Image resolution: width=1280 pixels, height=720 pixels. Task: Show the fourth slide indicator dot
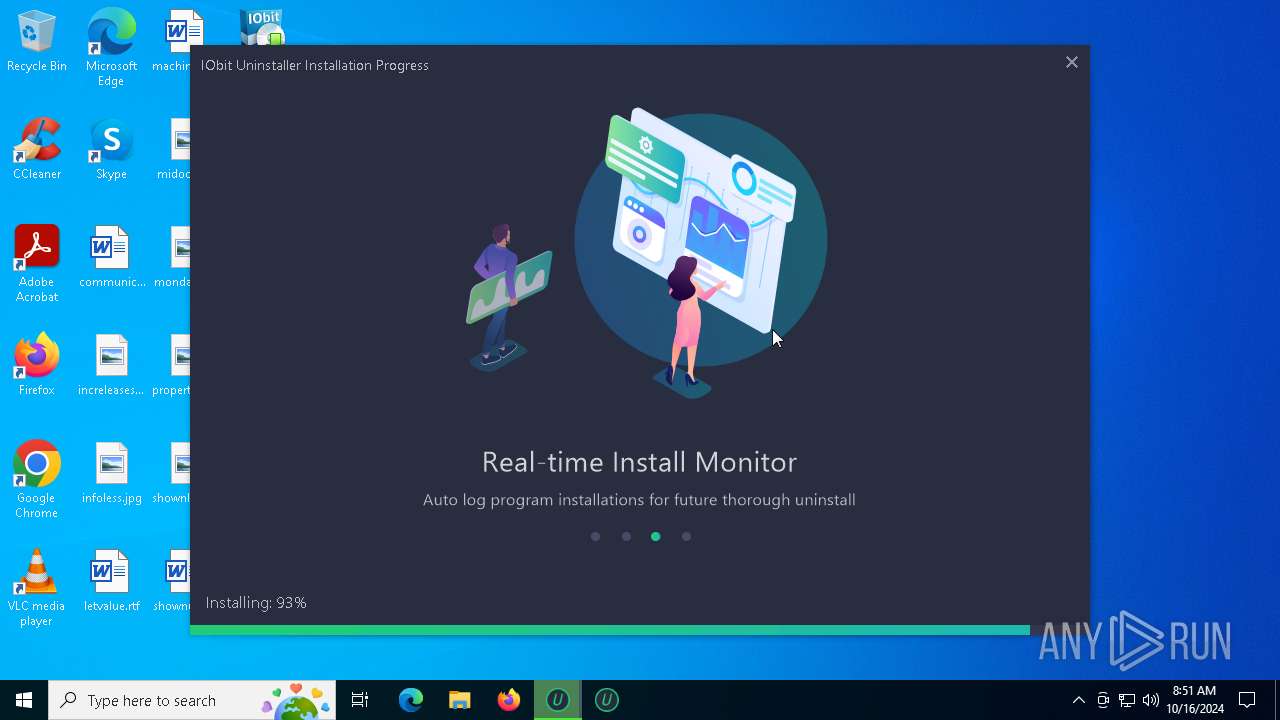pyautogui.click(x=686, y=537)
